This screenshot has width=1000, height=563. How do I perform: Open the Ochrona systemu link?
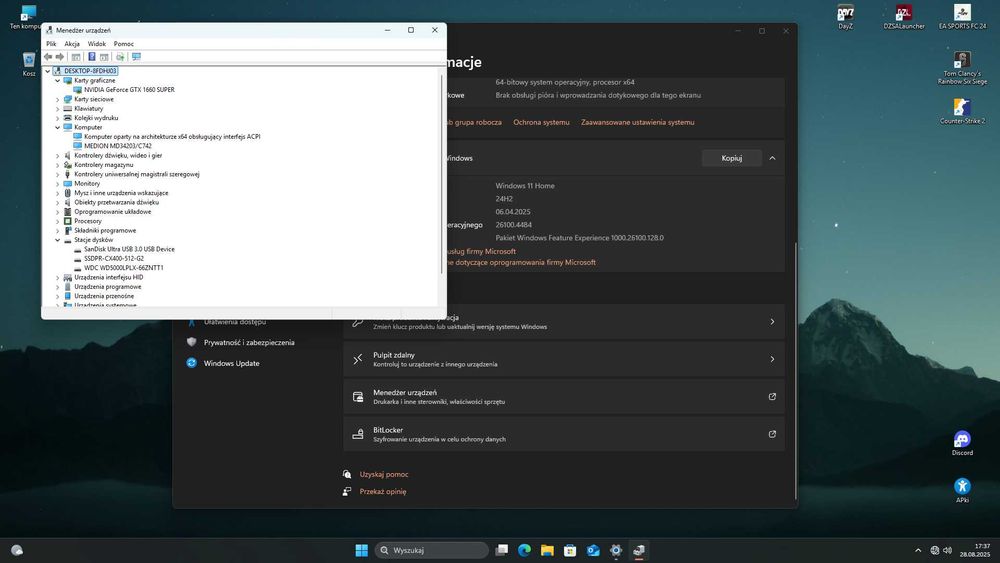point(541,122)
